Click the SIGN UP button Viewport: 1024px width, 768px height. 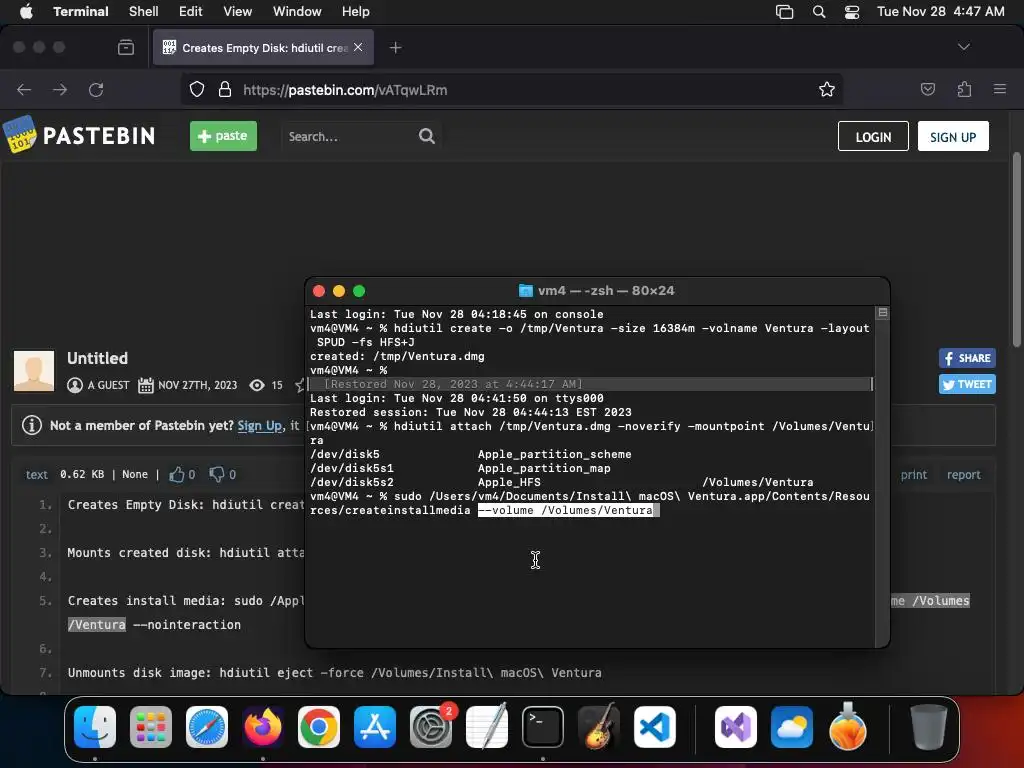pyautogui.click(x=953, y=136)
